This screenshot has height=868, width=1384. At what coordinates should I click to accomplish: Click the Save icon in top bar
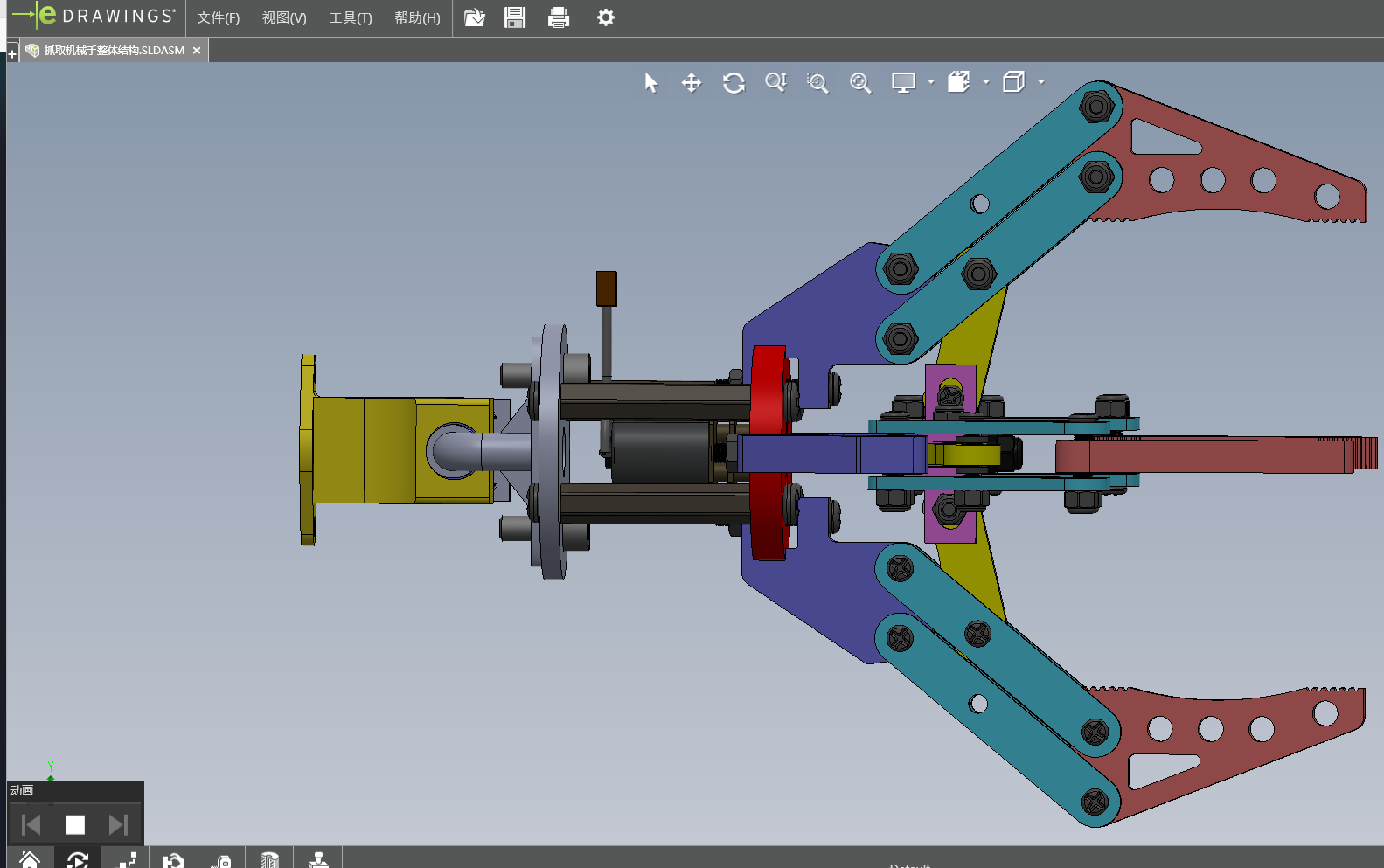tap(515, 17)
